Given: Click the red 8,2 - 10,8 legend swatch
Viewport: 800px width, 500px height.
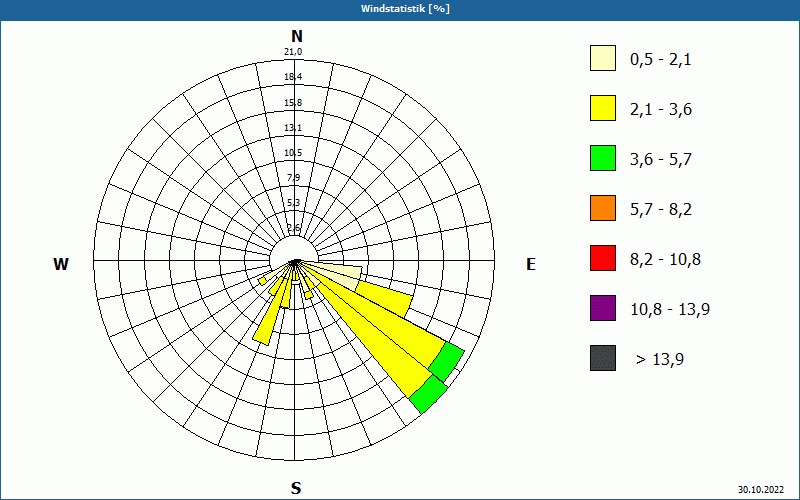Looking at the screenshot, I should coord(603,258).
